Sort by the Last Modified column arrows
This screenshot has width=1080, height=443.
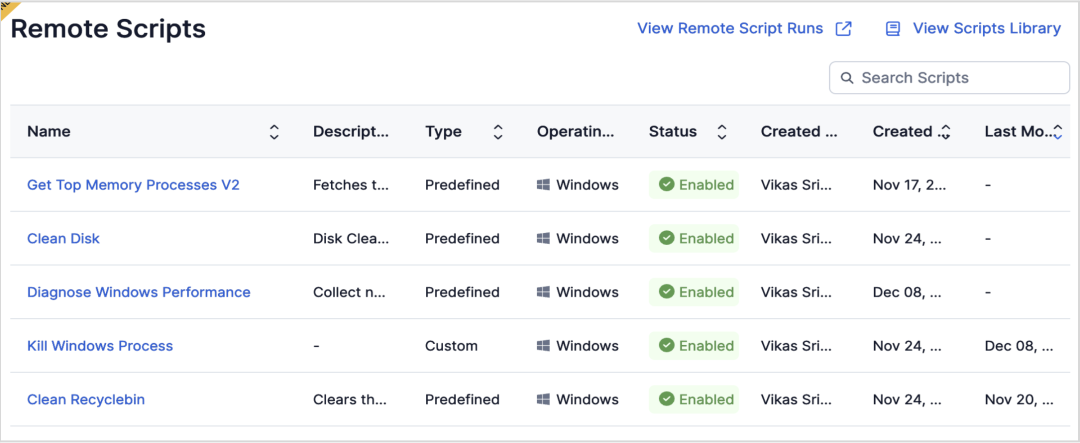(x=1058, y=132)
